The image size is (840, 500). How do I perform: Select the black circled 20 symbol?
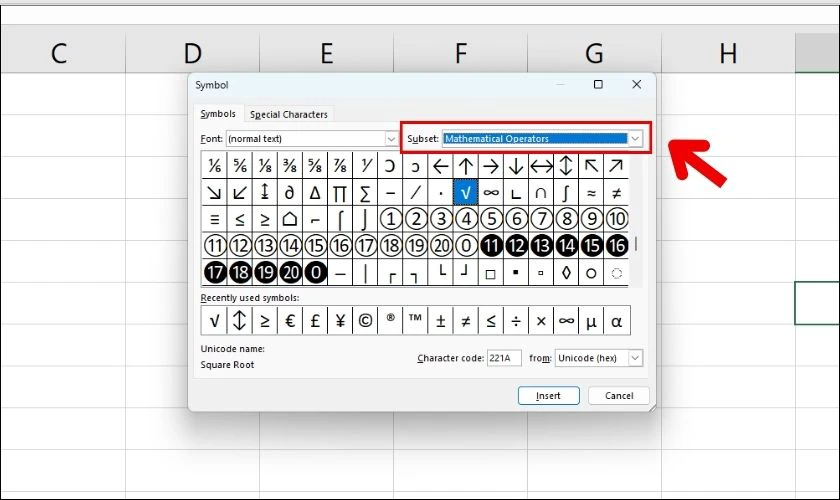click(x=291, y=272)
